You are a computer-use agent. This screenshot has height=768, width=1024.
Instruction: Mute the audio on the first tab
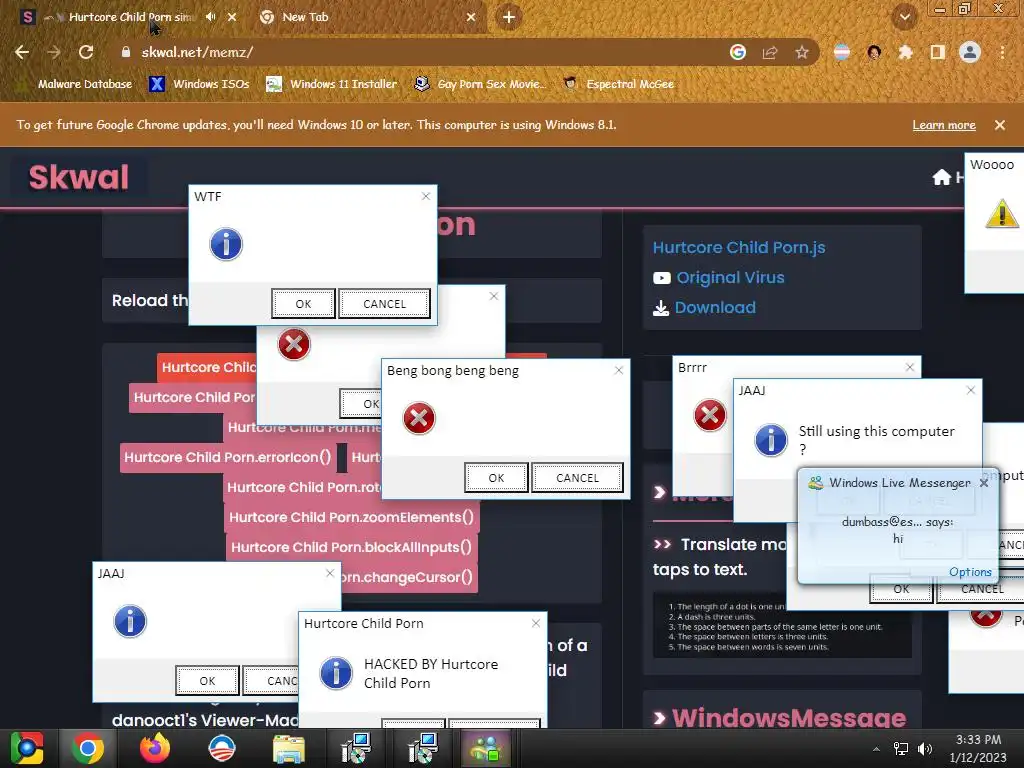point(210,17)
